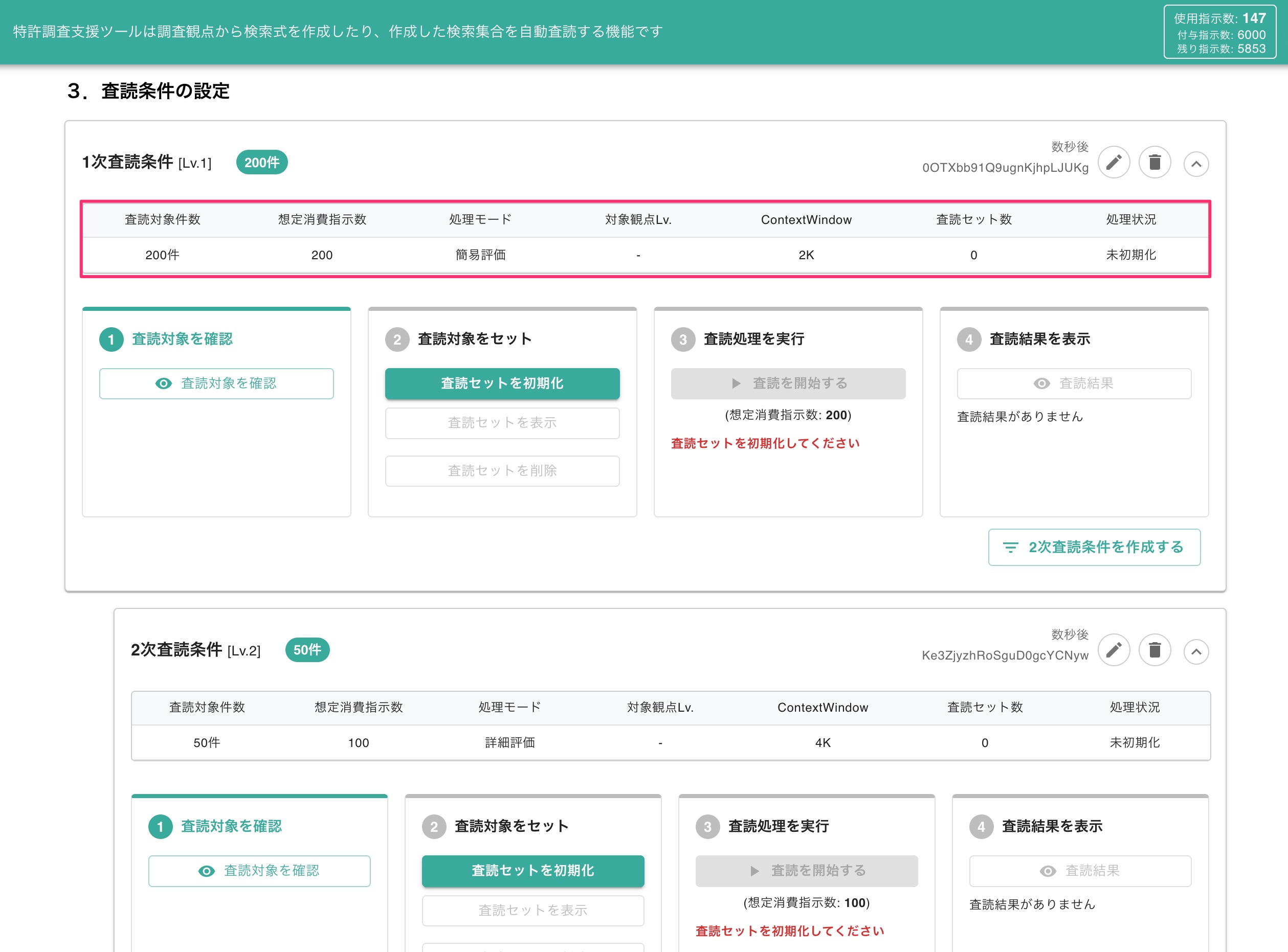The height and width of the screenshot is (952, 1288).
Task: Create secondary condition via 2次査読条件を作成する
Action: 1094,548
